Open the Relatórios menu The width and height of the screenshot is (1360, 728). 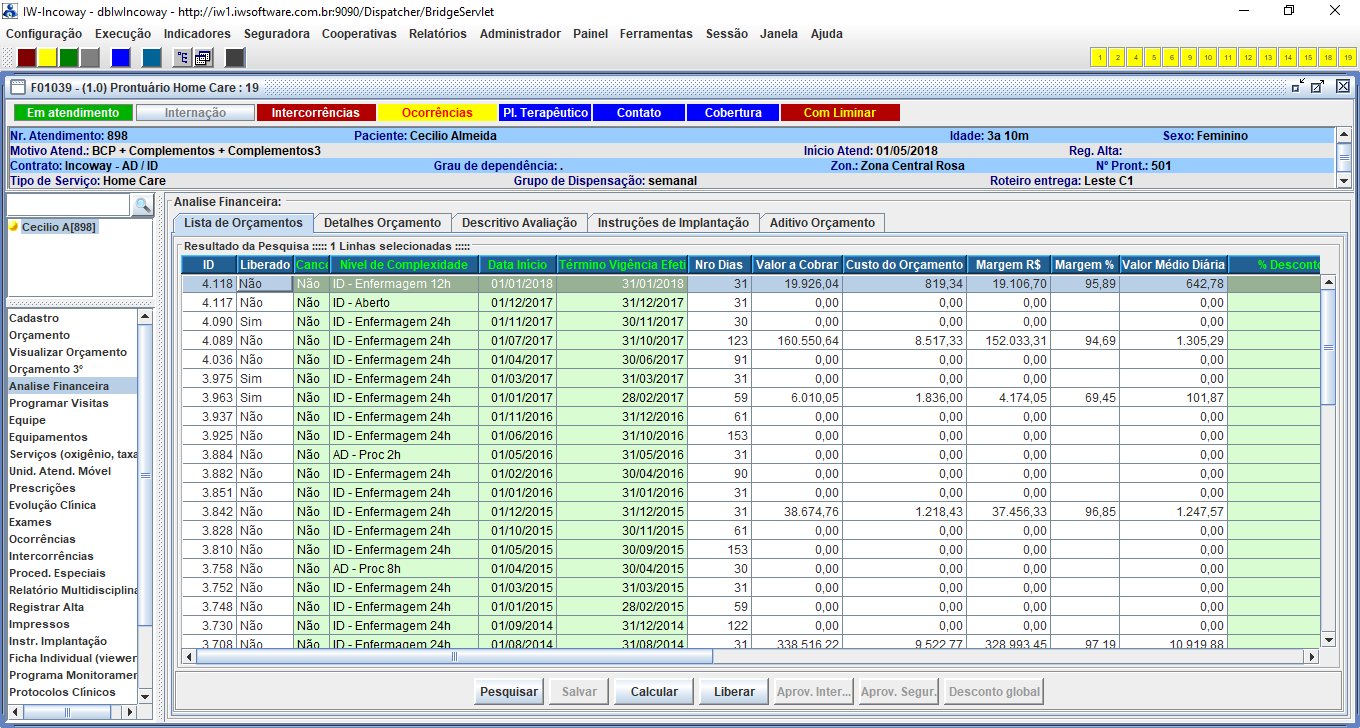(x=437, y=33)
